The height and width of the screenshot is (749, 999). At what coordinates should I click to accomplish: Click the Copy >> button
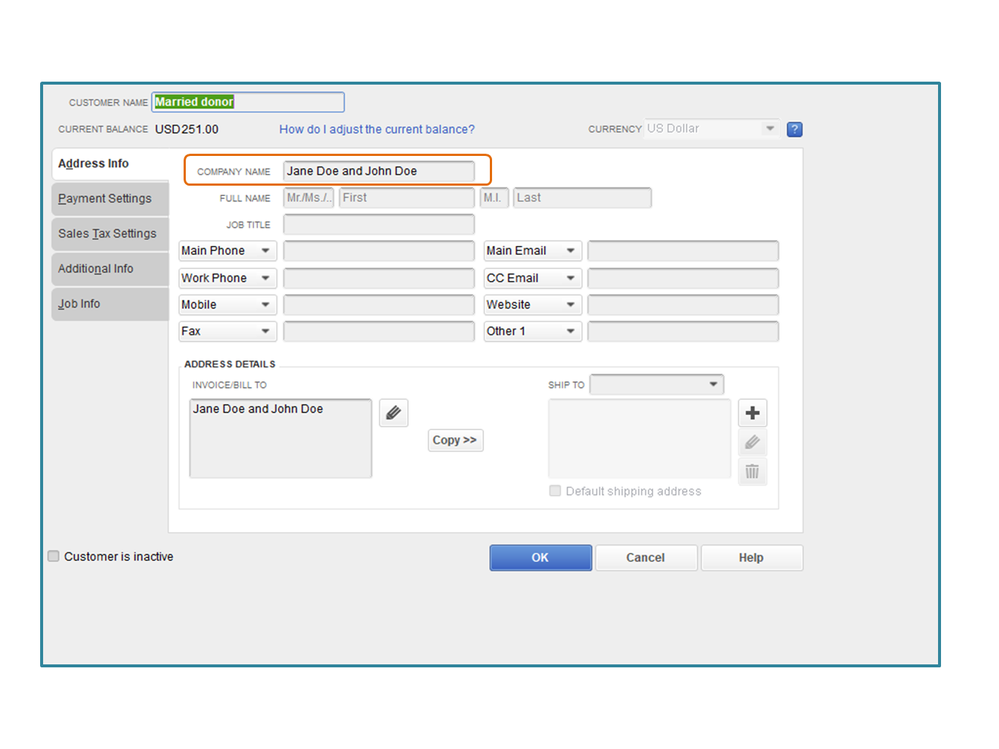click(x=455, y=440)
